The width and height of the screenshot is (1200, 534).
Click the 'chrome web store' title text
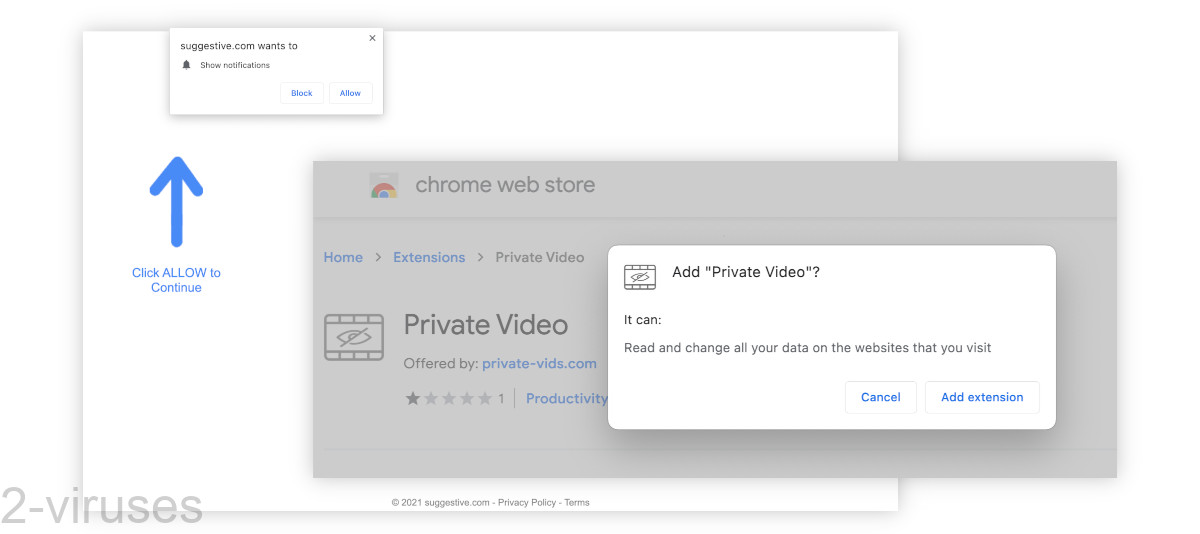(x=505, y=185)
